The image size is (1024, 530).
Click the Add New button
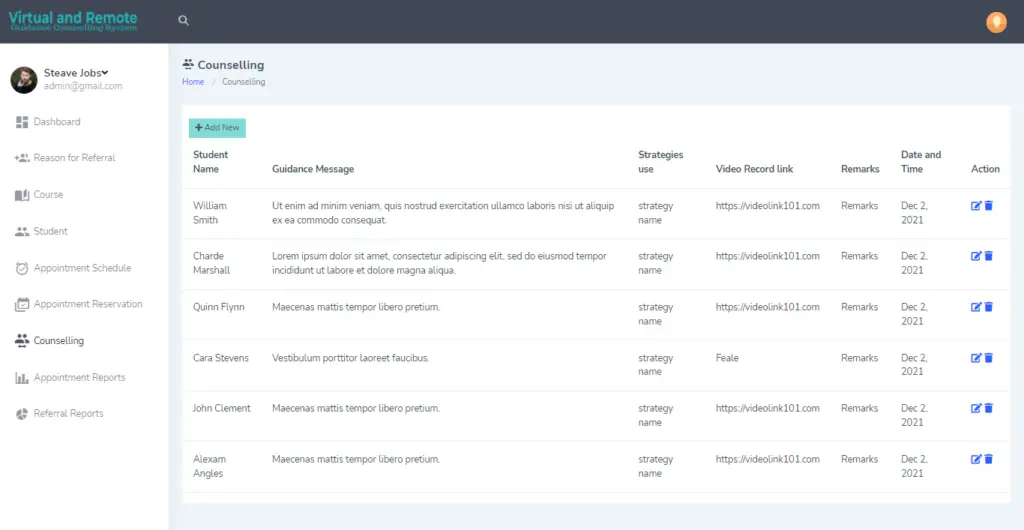tap(217, 128)
